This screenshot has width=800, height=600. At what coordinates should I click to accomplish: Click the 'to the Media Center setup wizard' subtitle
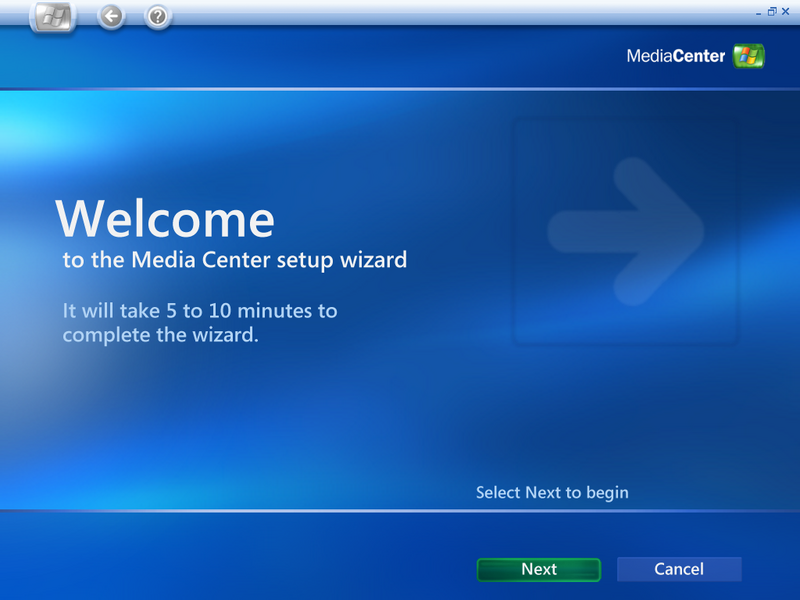[235, 260]
